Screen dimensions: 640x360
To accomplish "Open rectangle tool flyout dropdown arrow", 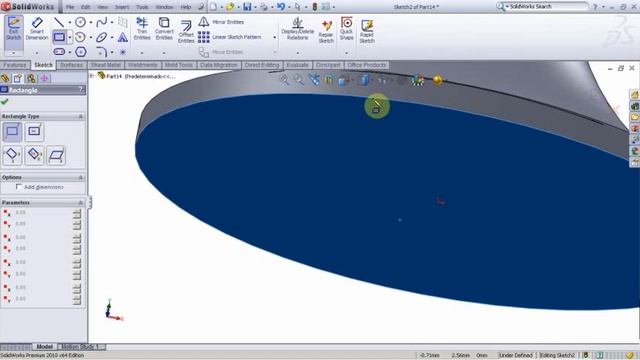I will coord(70,38).
